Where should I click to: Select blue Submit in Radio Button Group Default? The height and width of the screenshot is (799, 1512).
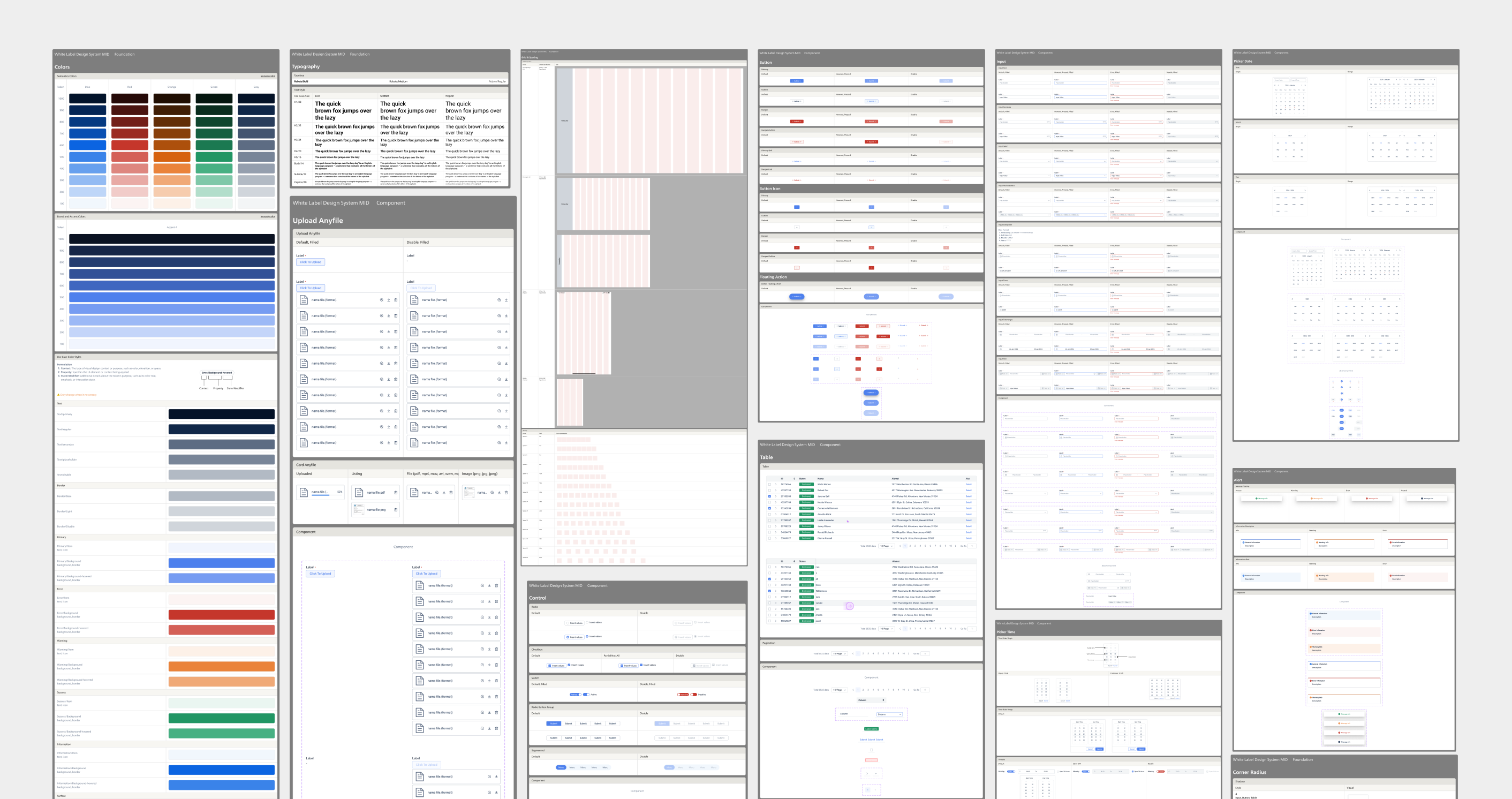tap(554, 723)
